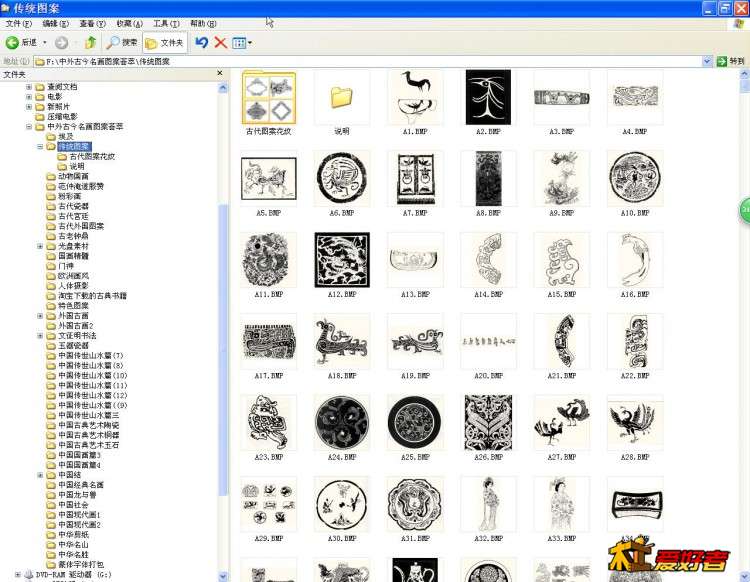
Task: Select the 古代图案花纹 folder thumbnail
Action: tap(269, 98)
